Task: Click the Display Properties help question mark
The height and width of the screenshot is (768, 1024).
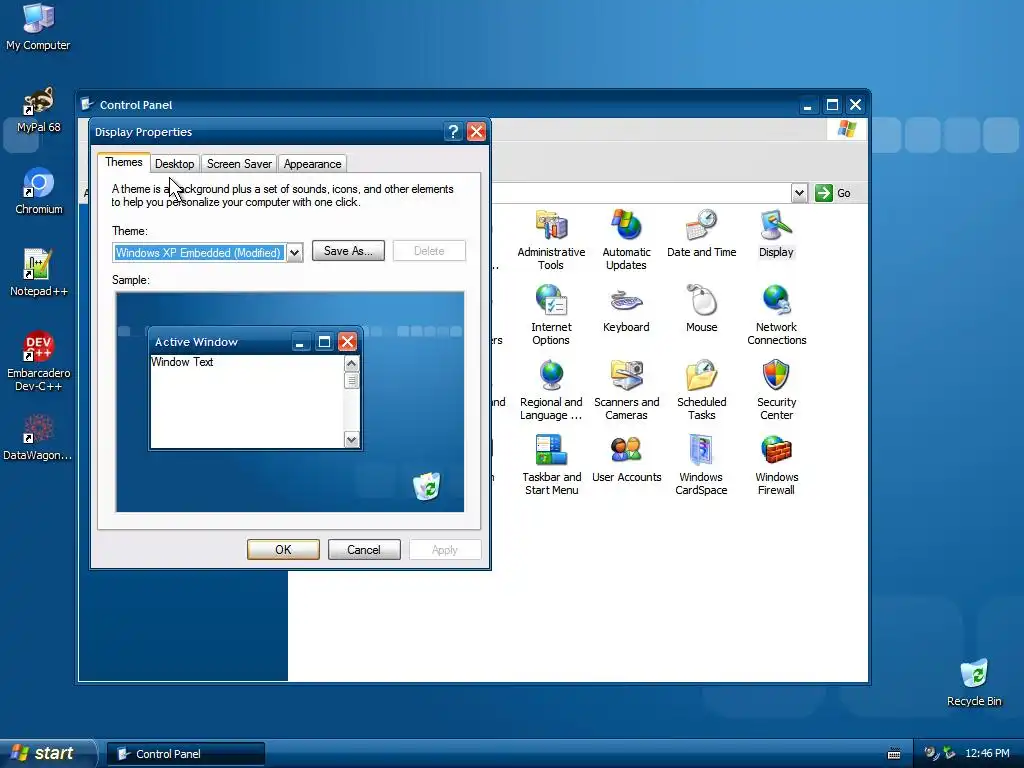Action: click(453, 132)
